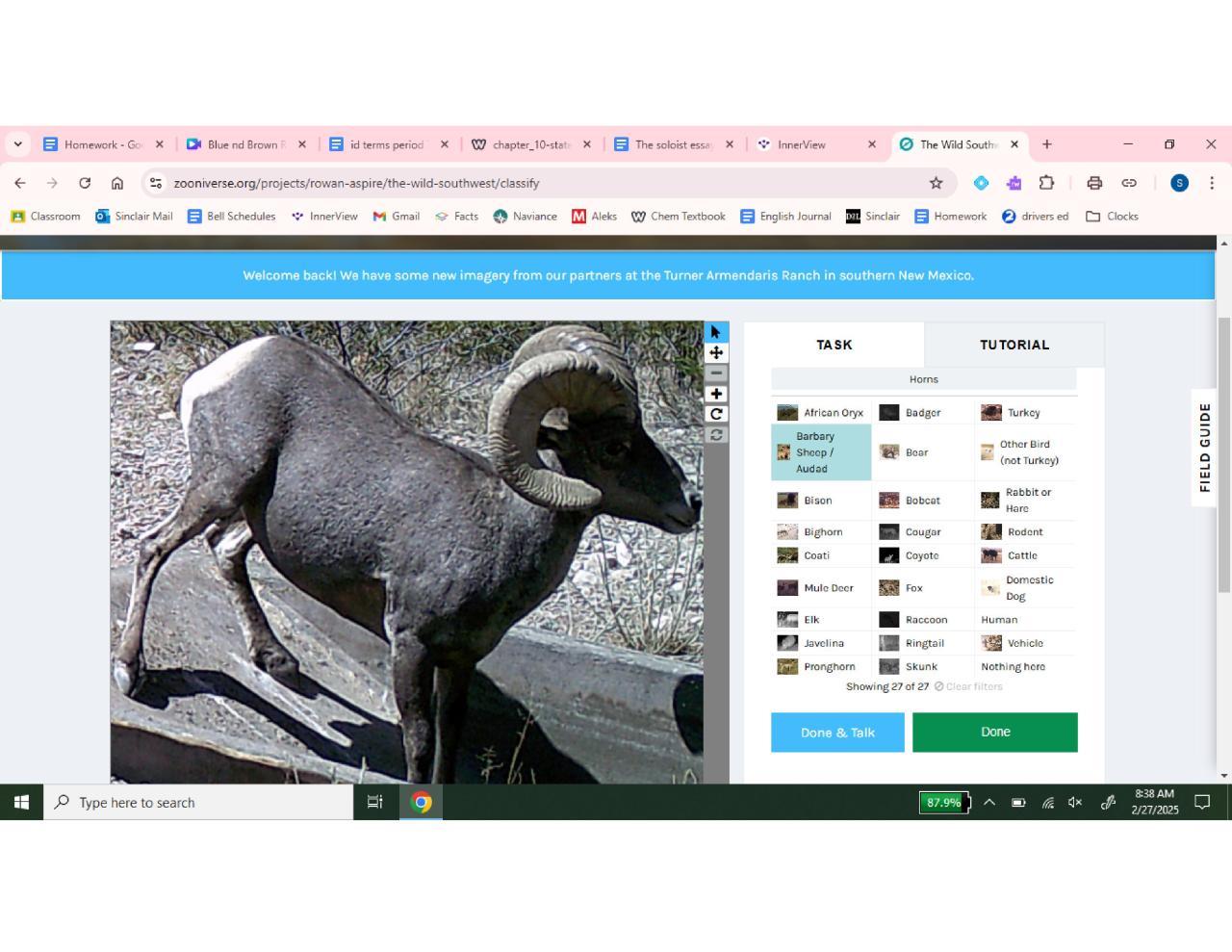The height and width of the screenshot is (952, 1232).
Task: Pick Bighorn as the animal
Action: point(821,532)
